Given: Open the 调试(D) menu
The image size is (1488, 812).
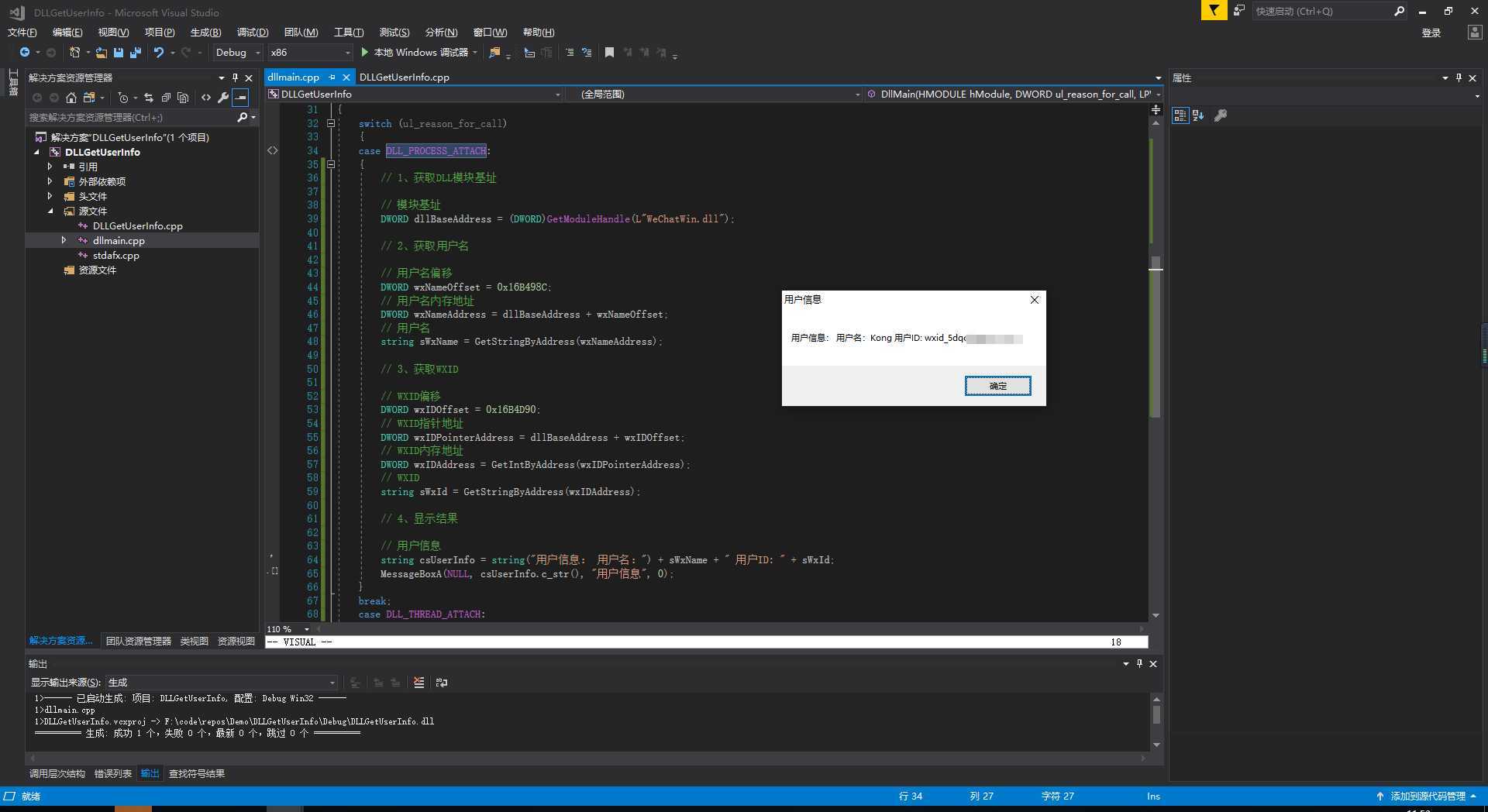Looking at the screenshot, I should (x=253, y=32).
